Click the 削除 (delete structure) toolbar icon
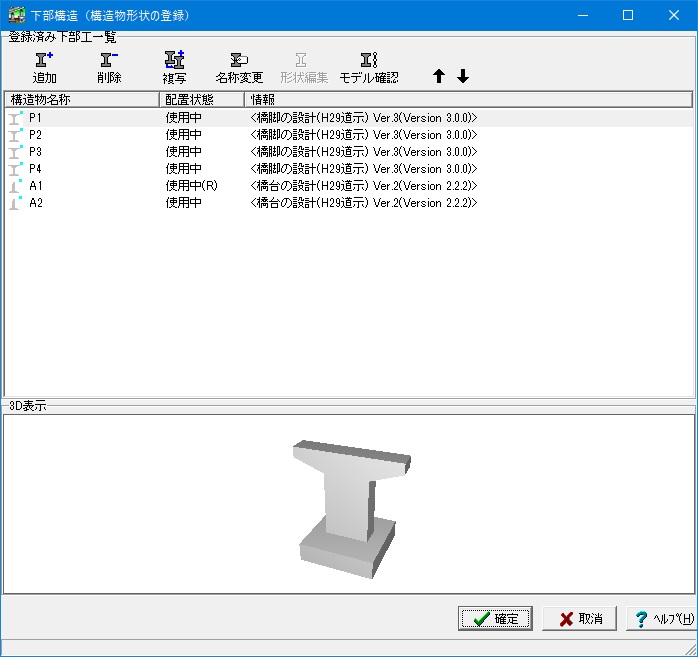The height and width of the screenshot is (657, 698). pyautogui.click(x=109, y=68)
